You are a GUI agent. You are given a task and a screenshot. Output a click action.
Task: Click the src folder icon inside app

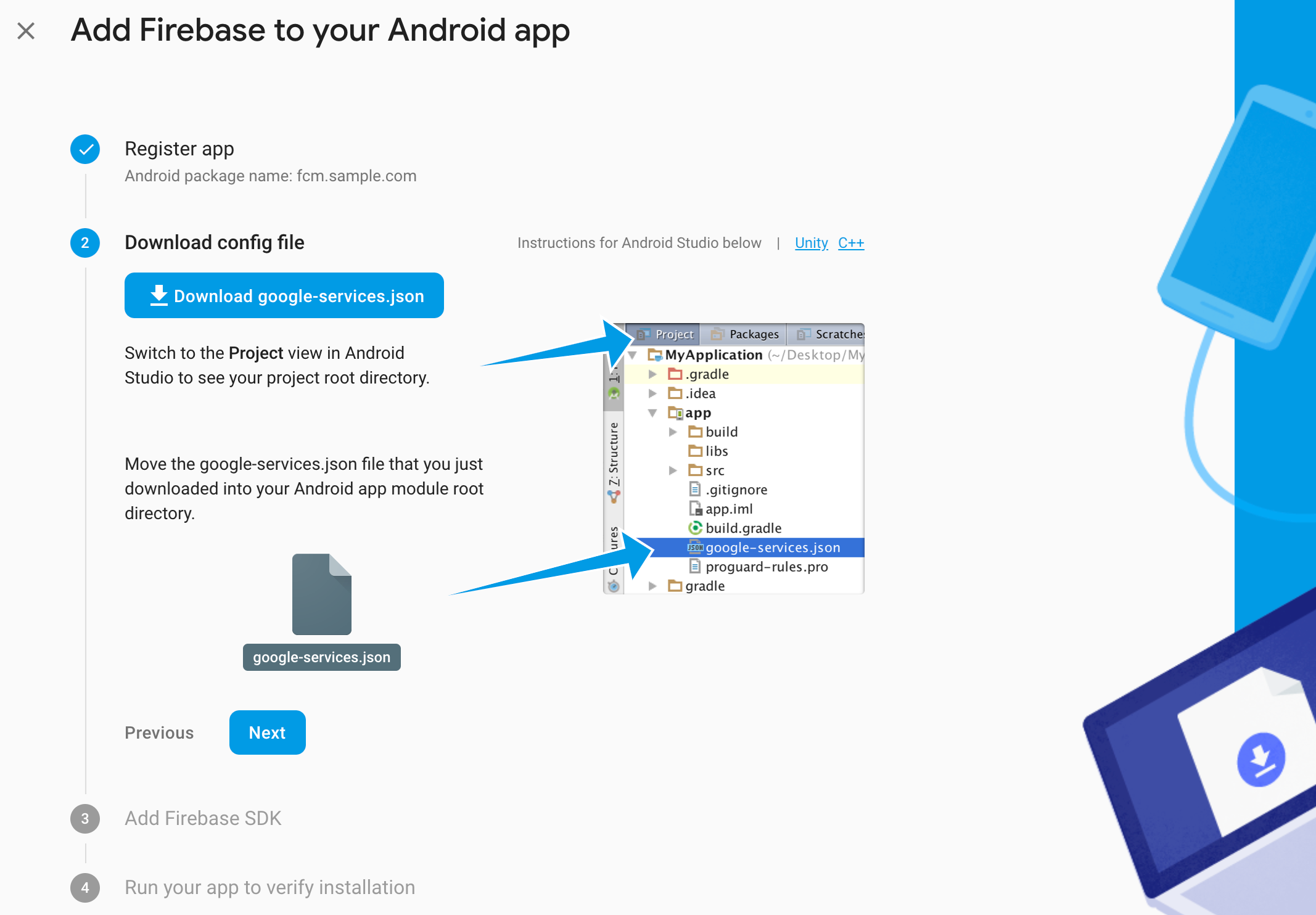click(695, 470)
